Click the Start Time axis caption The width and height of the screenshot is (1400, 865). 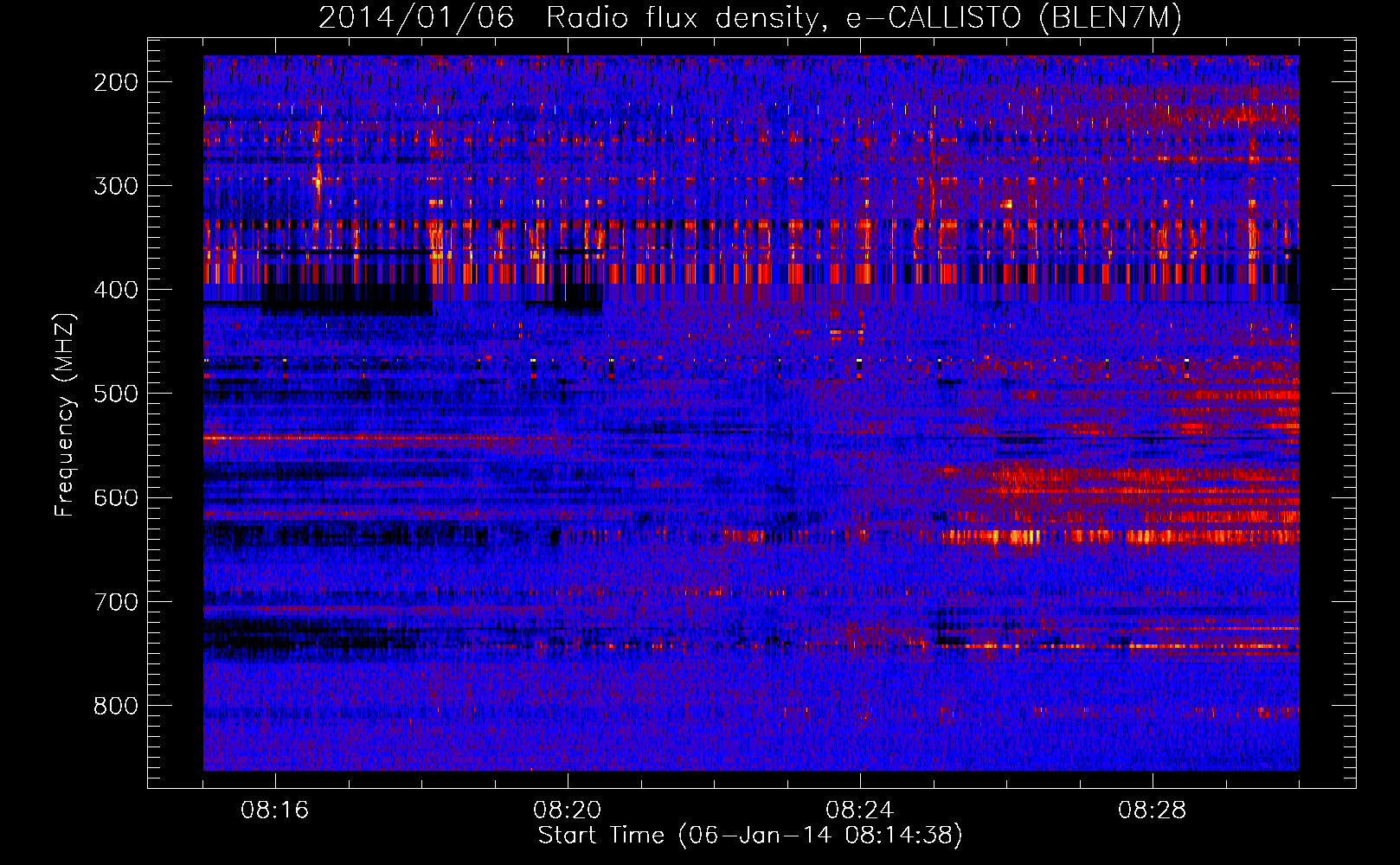[750, 836]
